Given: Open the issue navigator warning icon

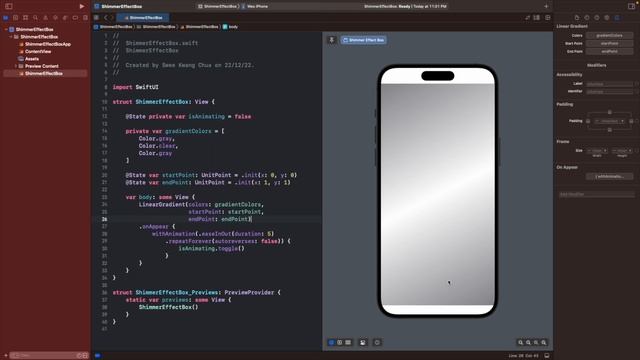Looking at the screenshot, I should coord(45,18).
